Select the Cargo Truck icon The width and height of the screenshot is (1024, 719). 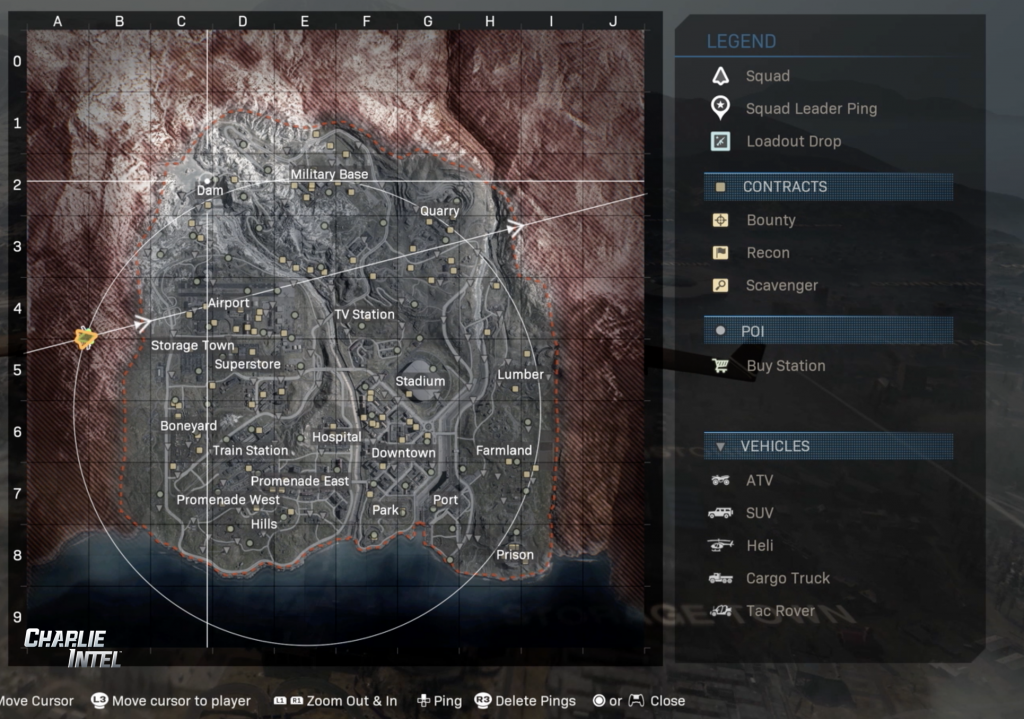pos(720,578)
